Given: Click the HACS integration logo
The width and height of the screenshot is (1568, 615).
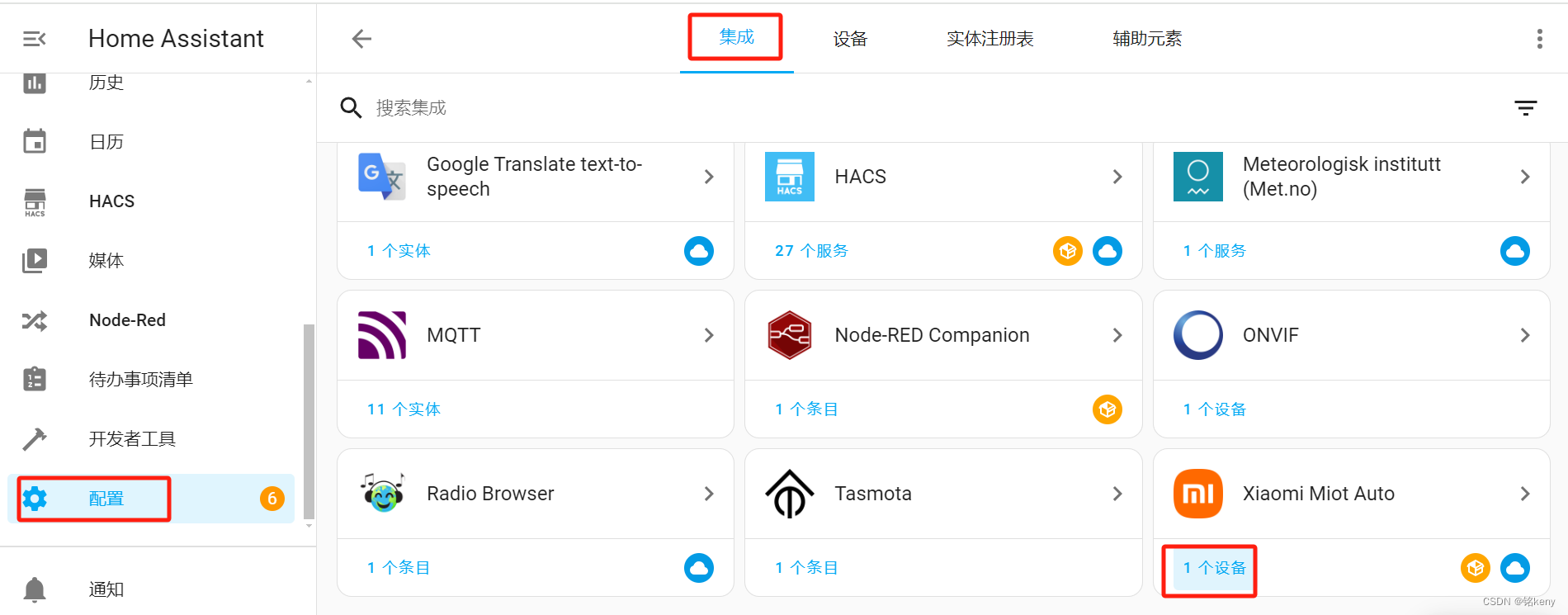Looking at the screenshot, I should point(789,177).
